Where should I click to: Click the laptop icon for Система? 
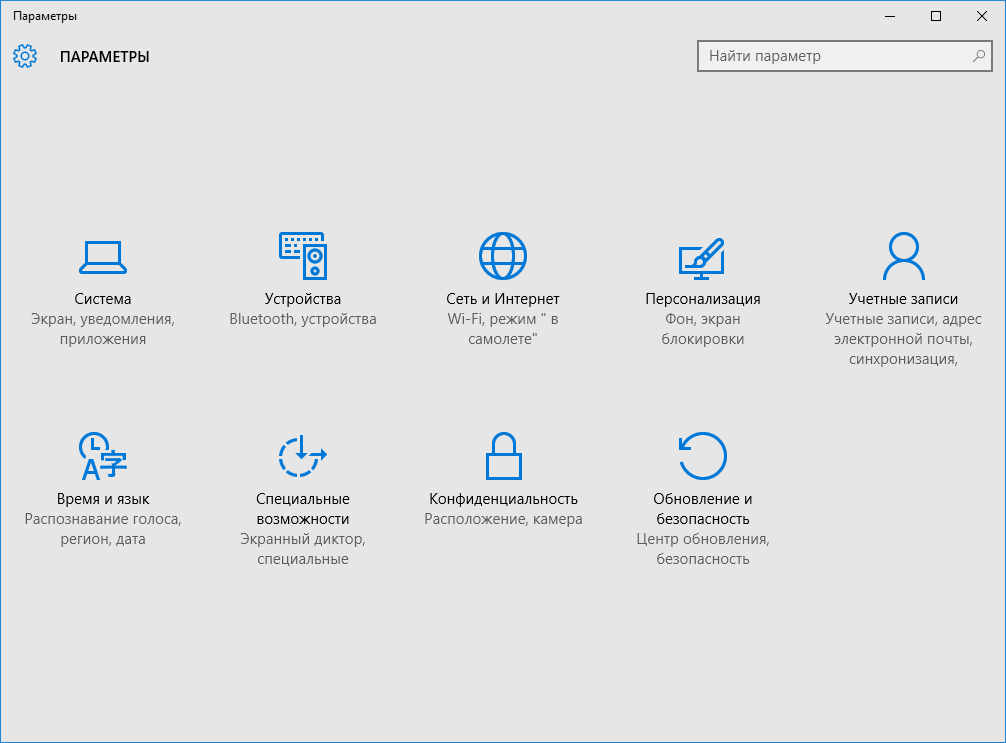(103, 257)
